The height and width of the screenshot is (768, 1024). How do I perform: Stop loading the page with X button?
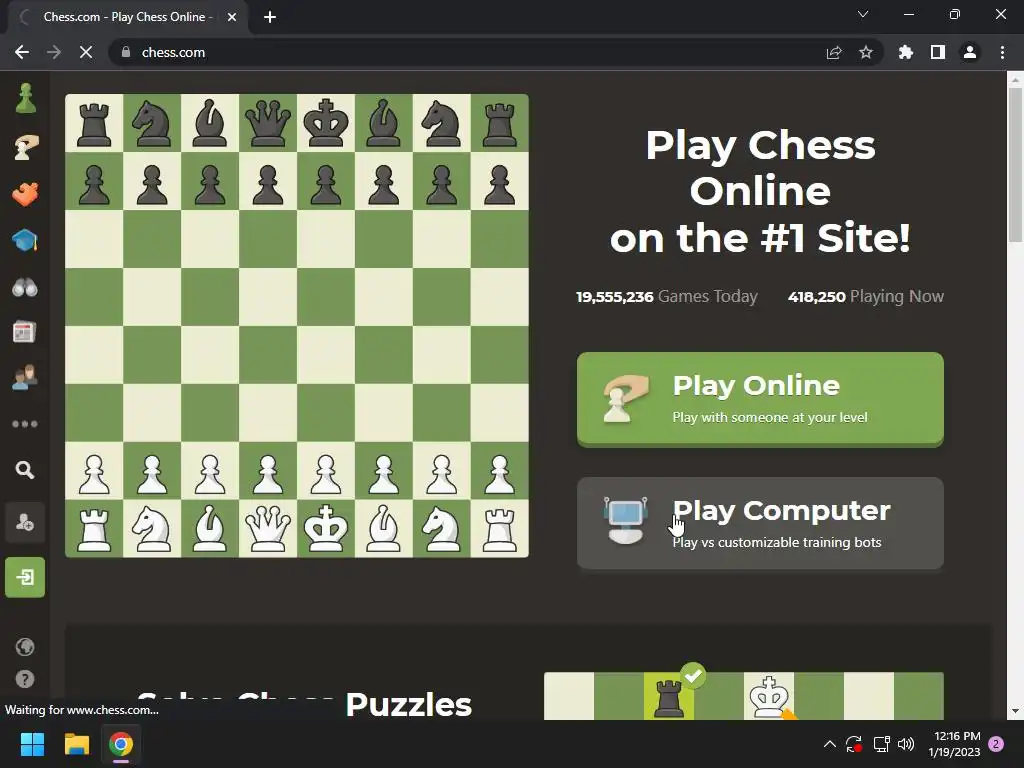click(86, 52)
